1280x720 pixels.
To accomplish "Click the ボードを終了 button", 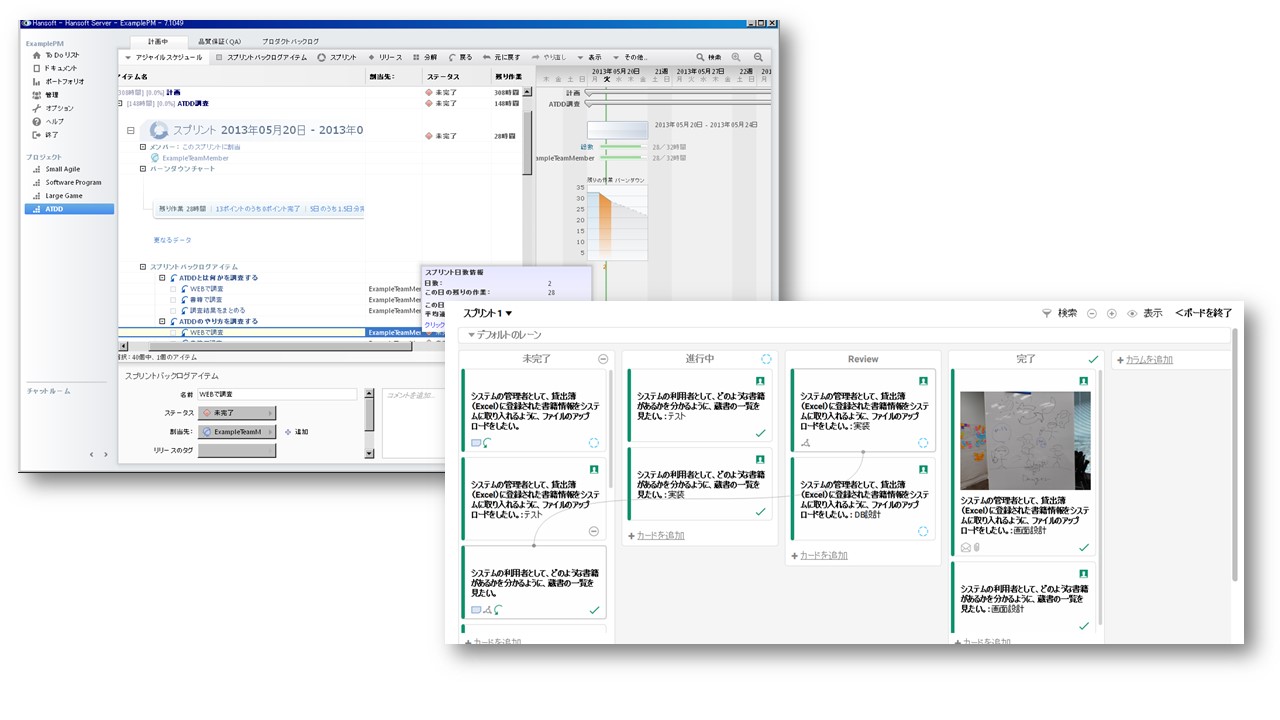I will pos(1204,313).
